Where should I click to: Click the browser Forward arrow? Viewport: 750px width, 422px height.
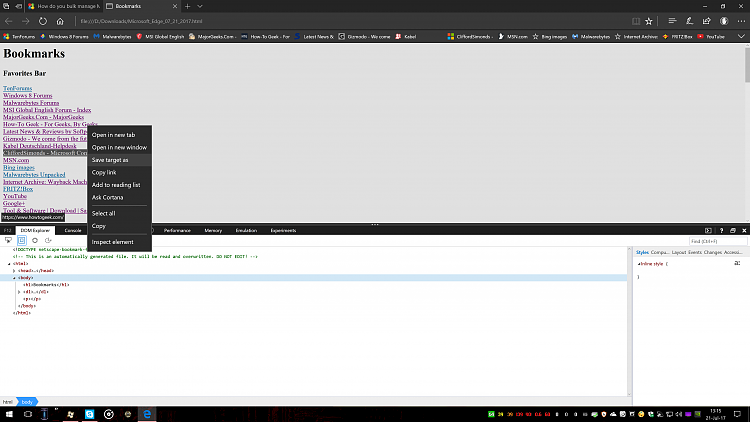pos(25,21)
